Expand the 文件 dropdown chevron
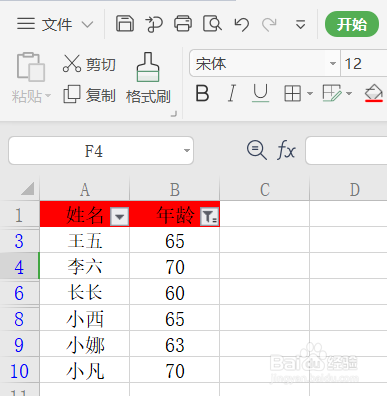This screenshot has height=396, width=387. 87,24
